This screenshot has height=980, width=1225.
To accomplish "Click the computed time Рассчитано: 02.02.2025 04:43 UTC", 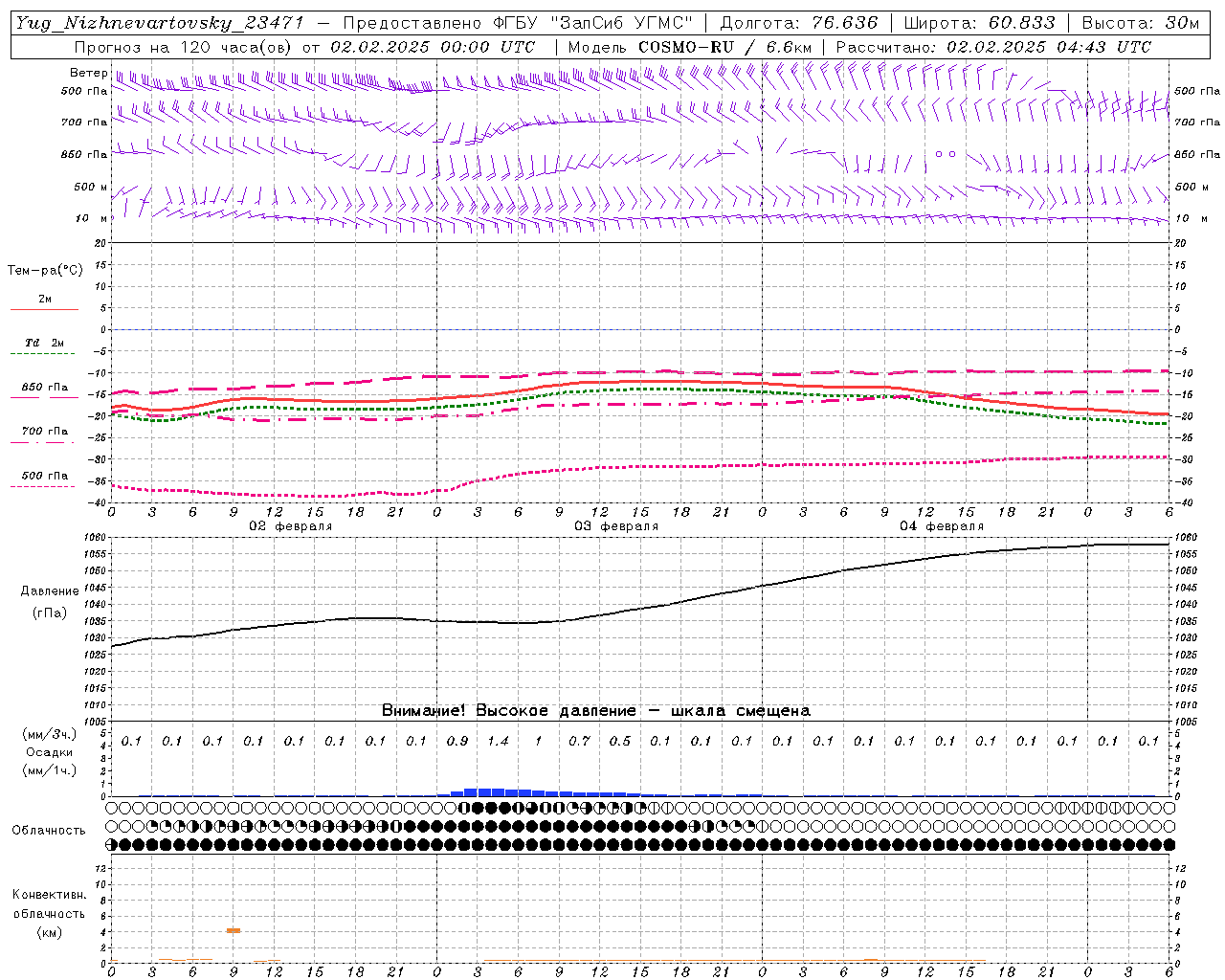I will pos(993,47).
